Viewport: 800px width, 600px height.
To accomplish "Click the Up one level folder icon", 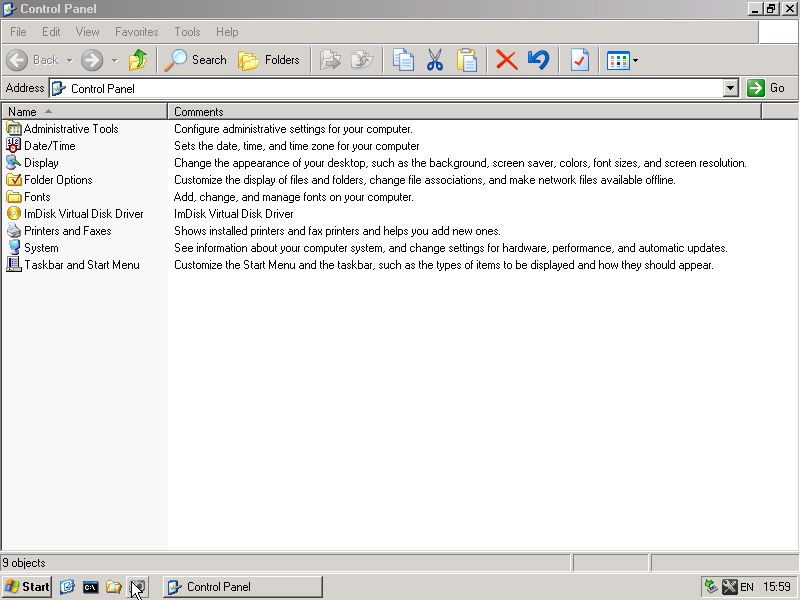I will click(x=138, y=60).
